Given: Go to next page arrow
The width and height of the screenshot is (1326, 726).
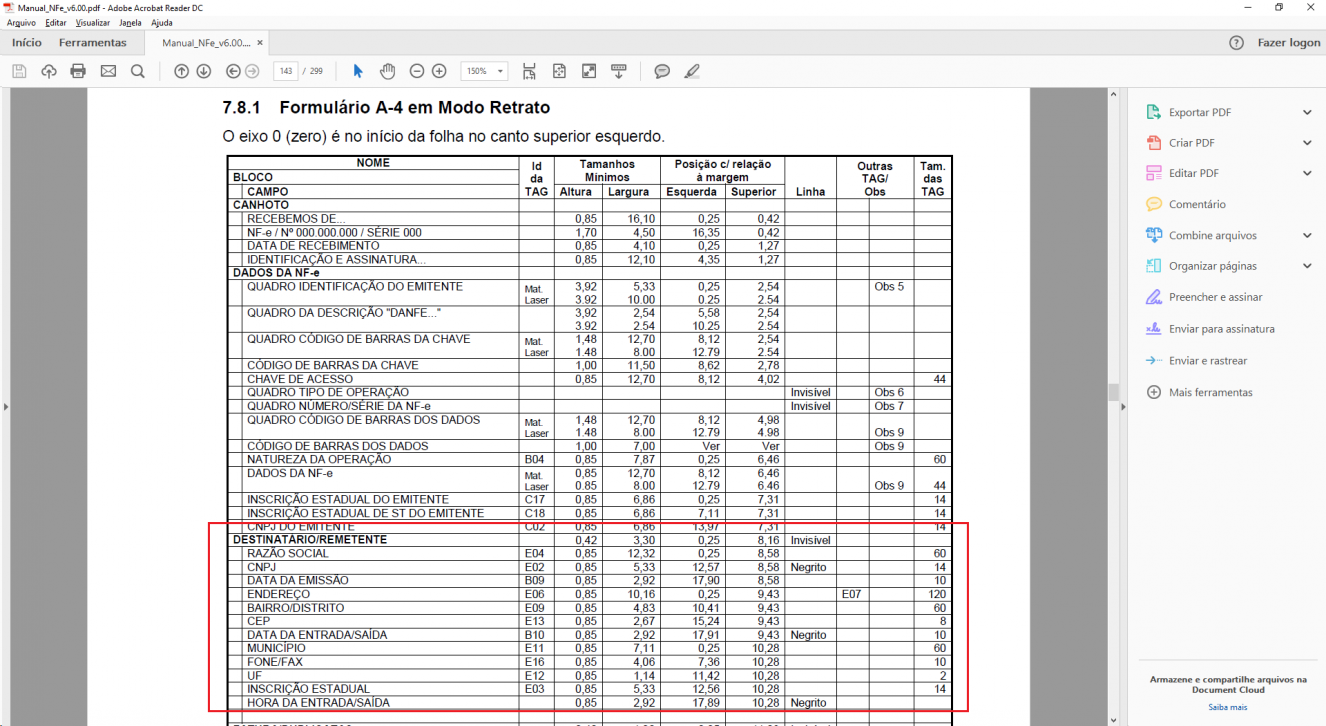Looking at the screenshot, I should (x=204, y=71).
